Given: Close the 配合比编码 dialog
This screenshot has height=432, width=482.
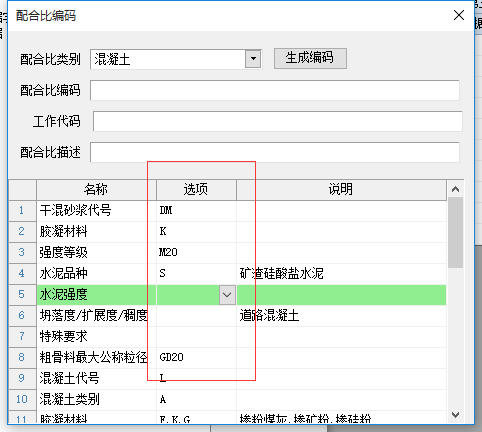Looking at the screenshot, I should click(x=459, y=15).
